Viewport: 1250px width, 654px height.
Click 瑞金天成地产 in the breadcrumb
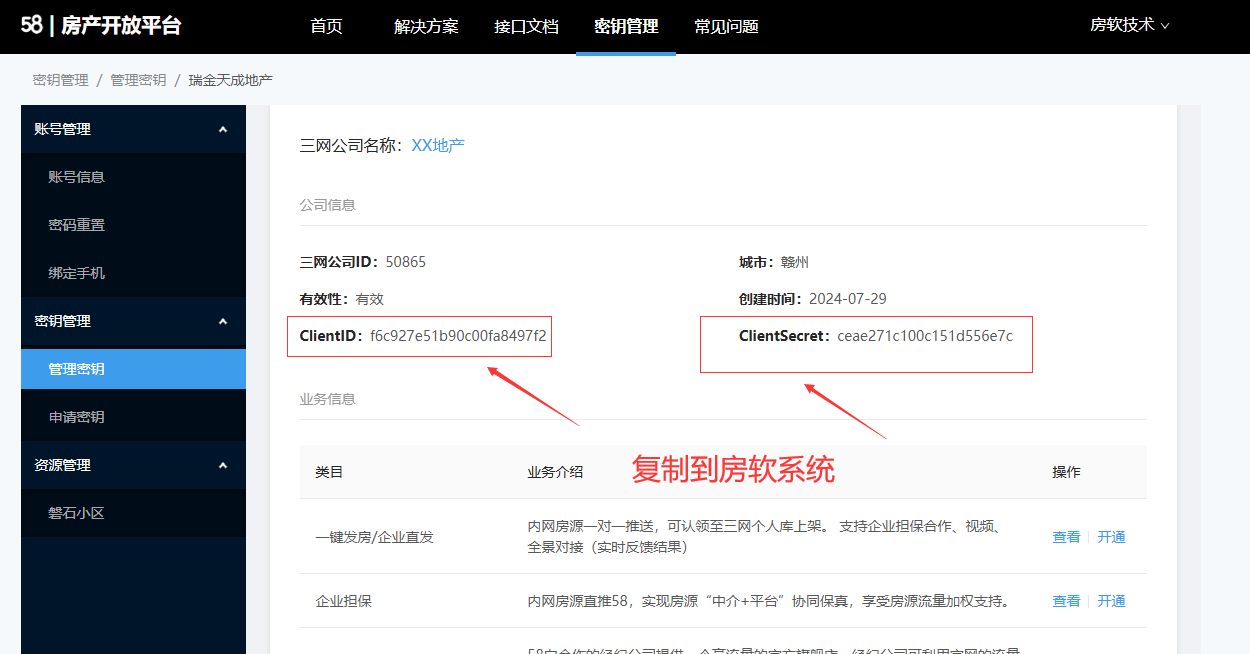pos(230,80)
